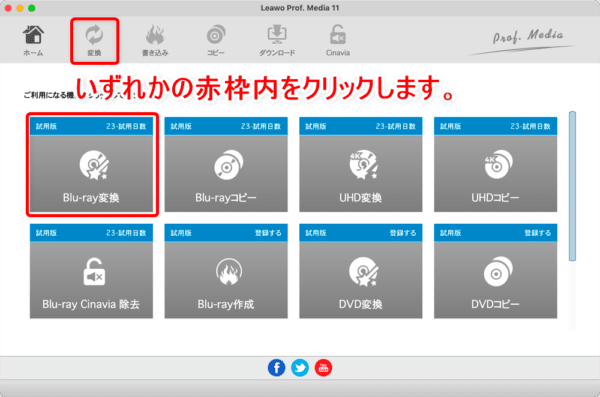Click the vertical scrollbar of module list
Viewport: 600px width, 397px height.
pos(572,186)
